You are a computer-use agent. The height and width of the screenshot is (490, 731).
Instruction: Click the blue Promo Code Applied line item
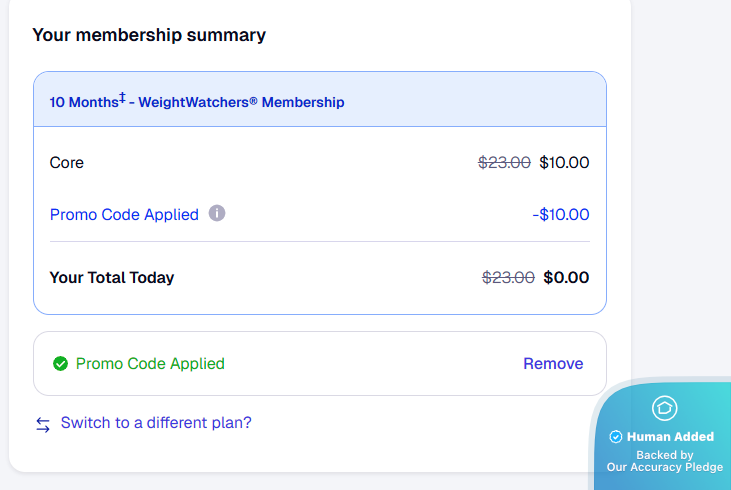click(x=124, y=215)
